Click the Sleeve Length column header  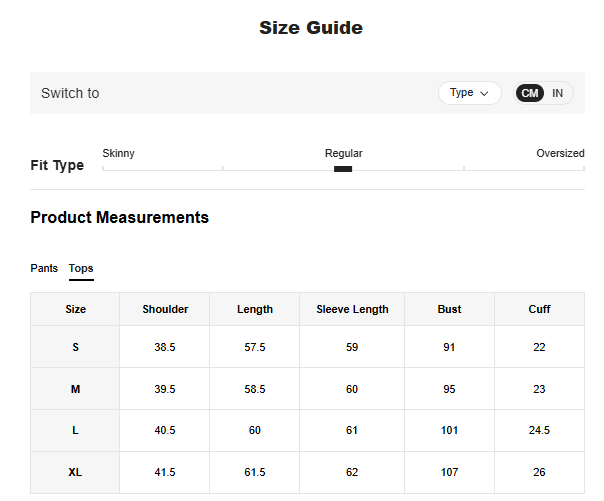(x=352, y=309)
